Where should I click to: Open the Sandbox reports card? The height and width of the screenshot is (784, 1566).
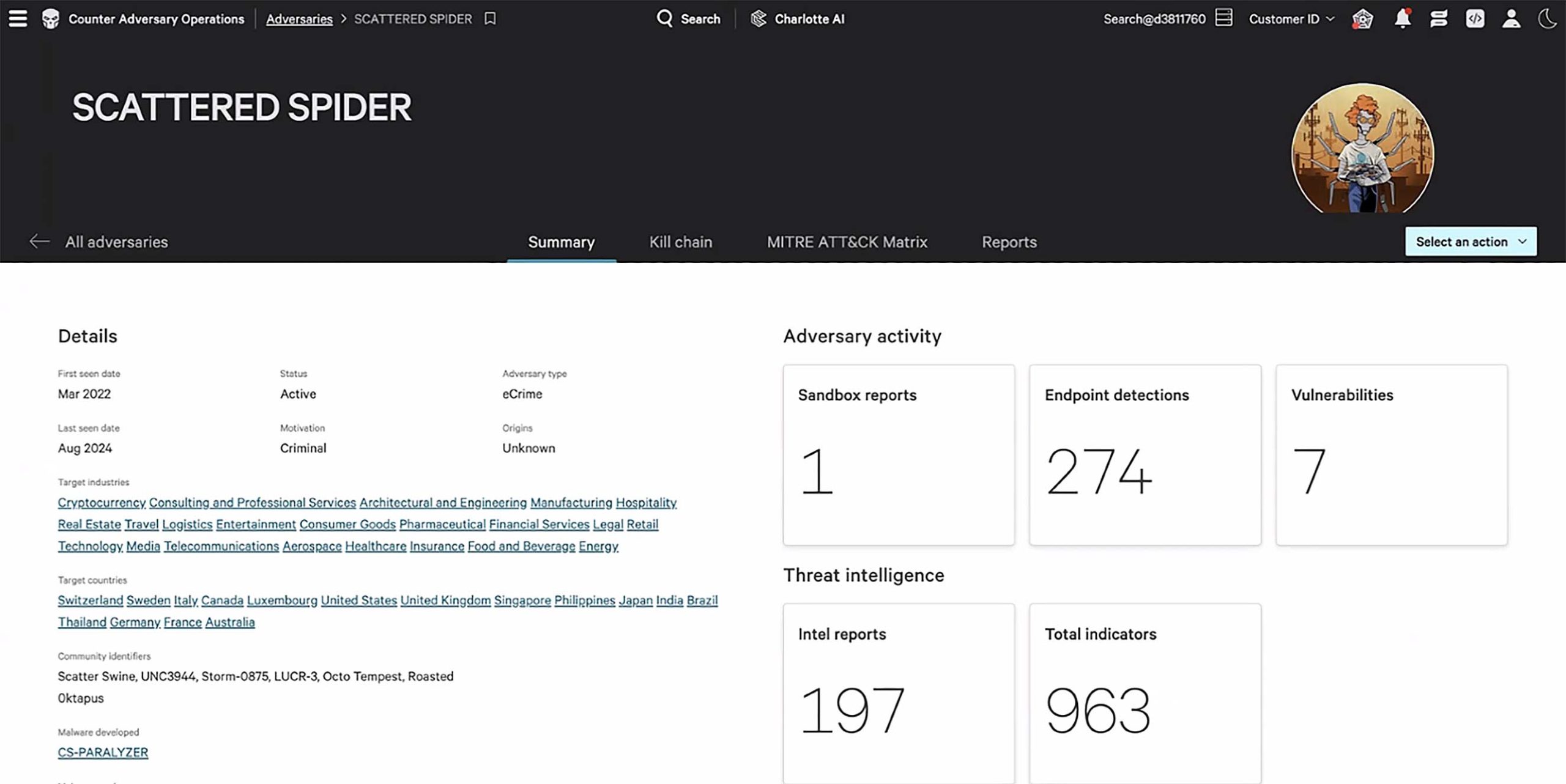click(899, 454)
